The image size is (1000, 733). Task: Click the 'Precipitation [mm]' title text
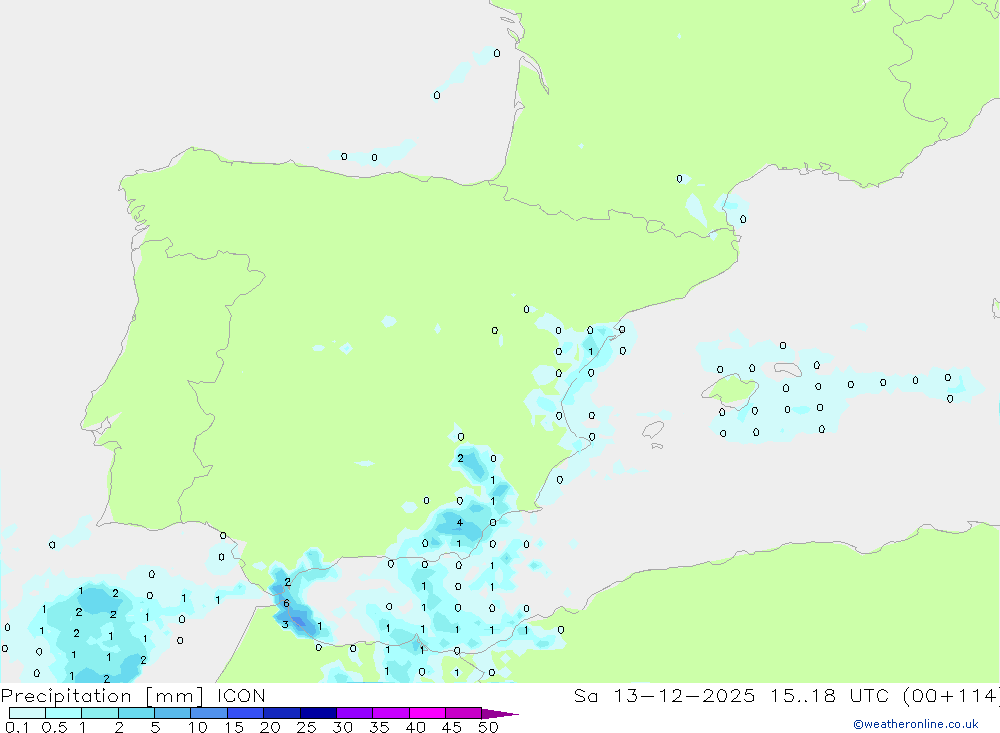click(102, 696)
